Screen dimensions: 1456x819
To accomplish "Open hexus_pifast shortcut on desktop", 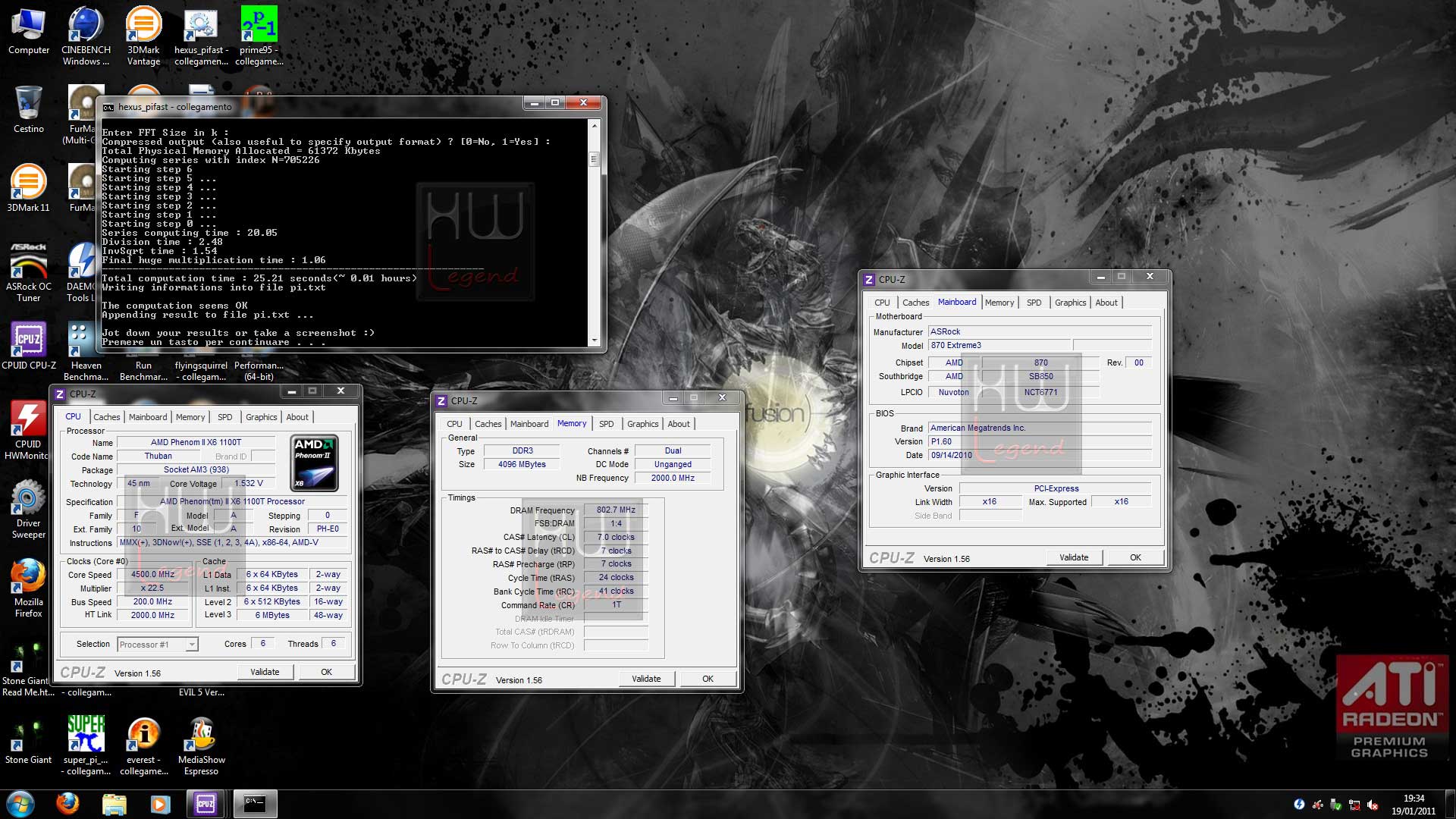I will click(201, 36).
